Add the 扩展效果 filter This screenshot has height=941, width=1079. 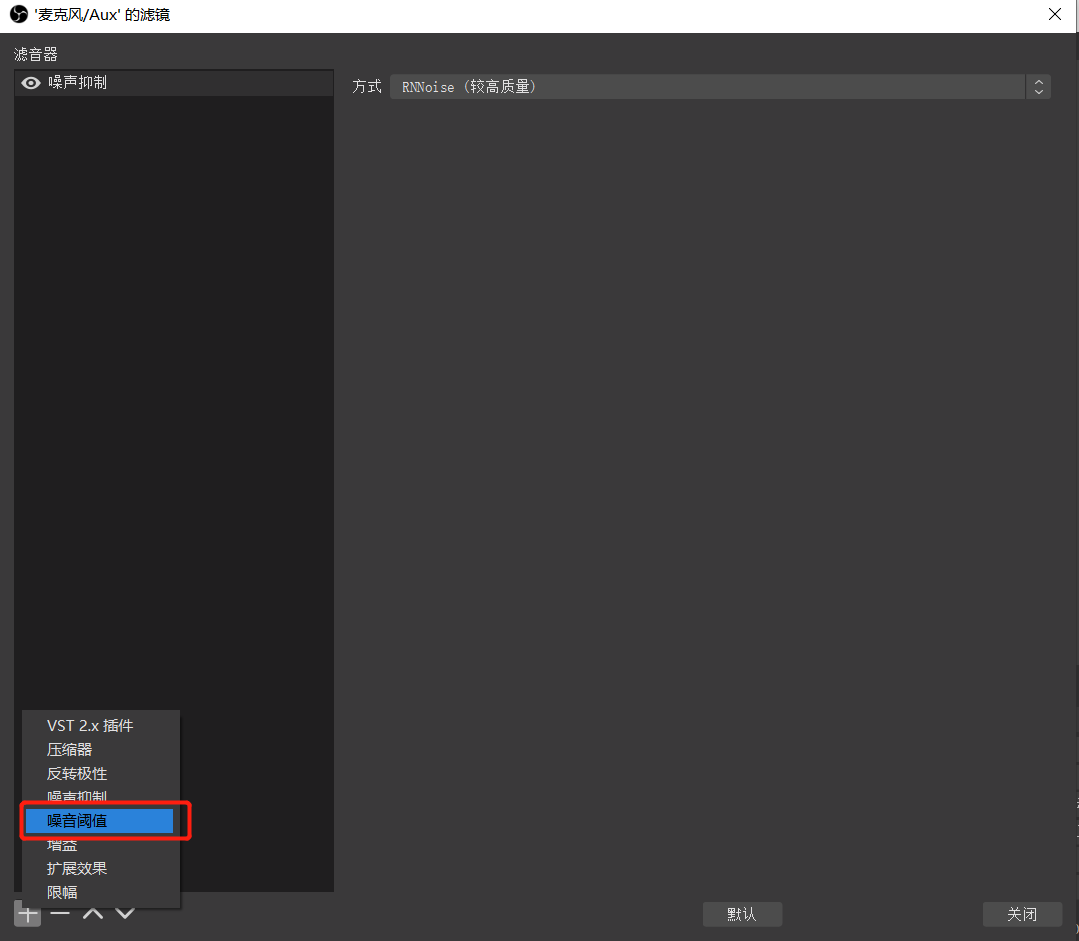pyautogui.click(x=77, y=868)
